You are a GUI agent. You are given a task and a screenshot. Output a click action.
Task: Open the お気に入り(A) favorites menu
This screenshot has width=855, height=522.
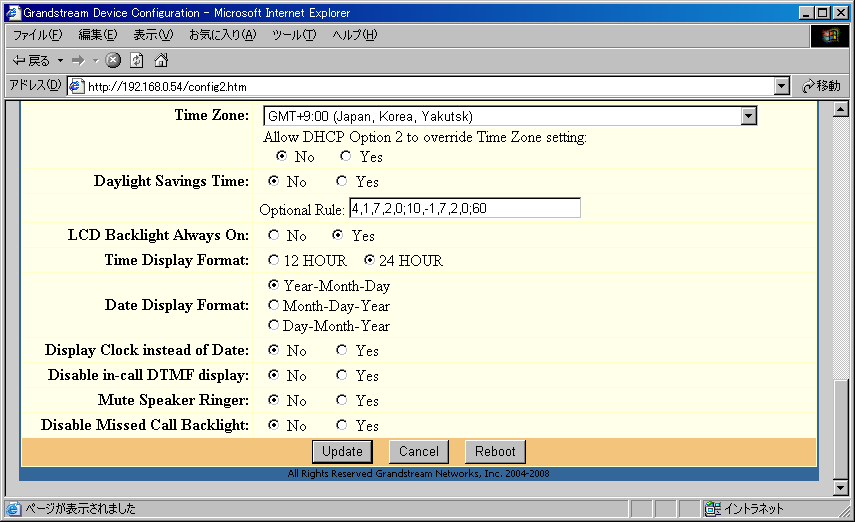coord(222,35)
